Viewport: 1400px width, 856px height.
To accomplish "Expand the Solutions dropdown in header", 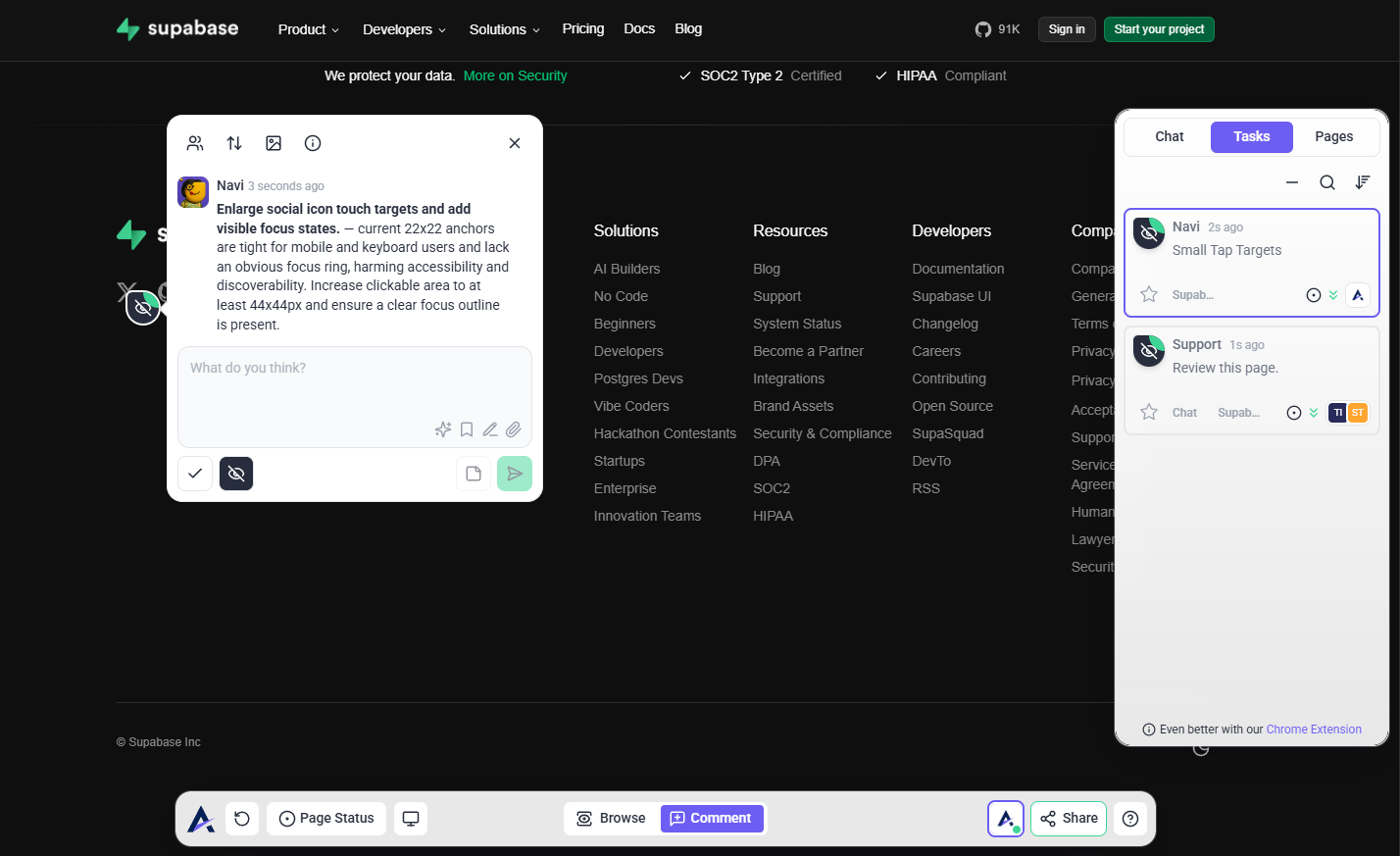I will 504,29.
